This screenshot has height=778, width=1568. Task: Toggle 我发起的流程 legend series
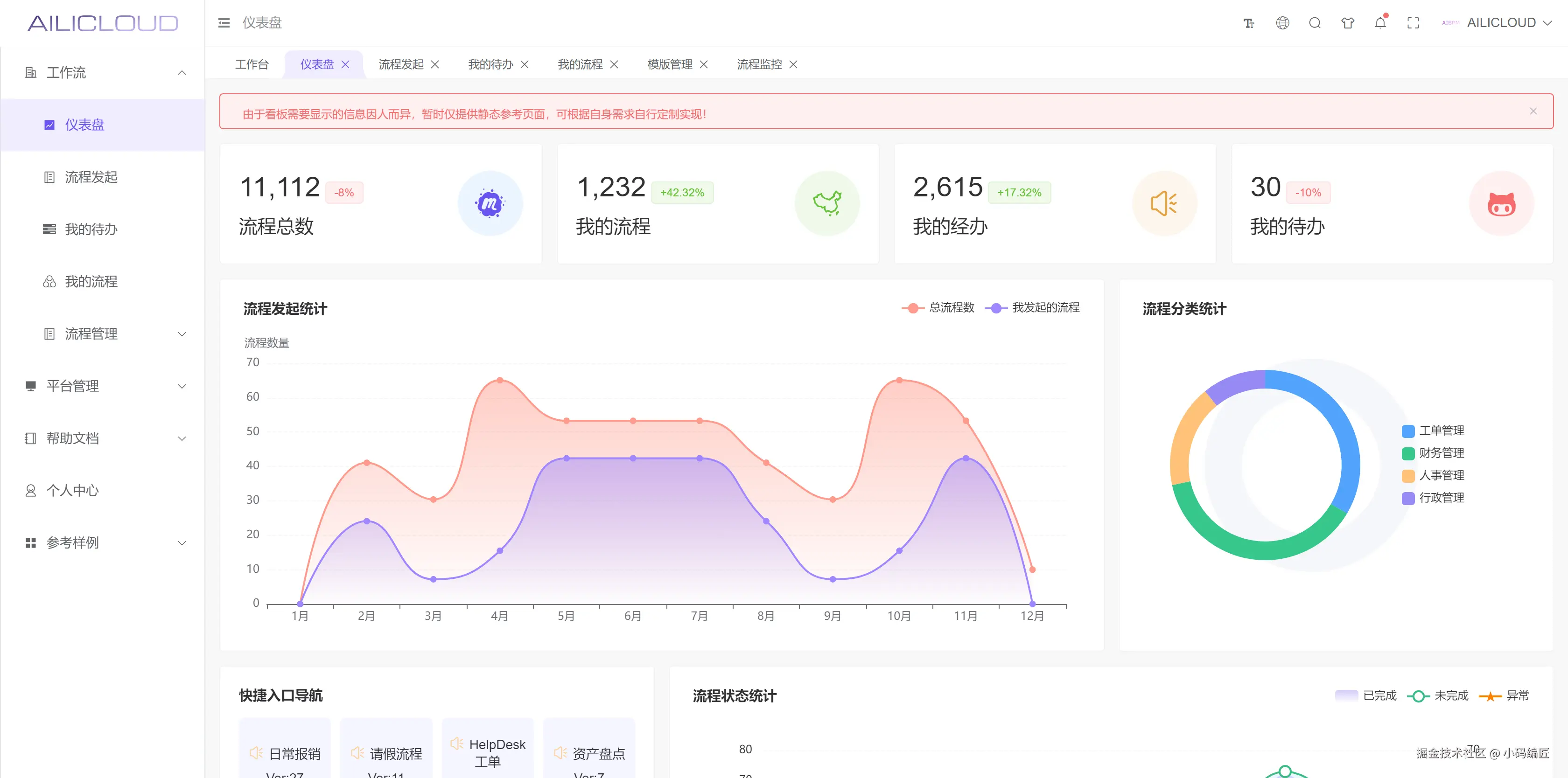point(1032,308)
